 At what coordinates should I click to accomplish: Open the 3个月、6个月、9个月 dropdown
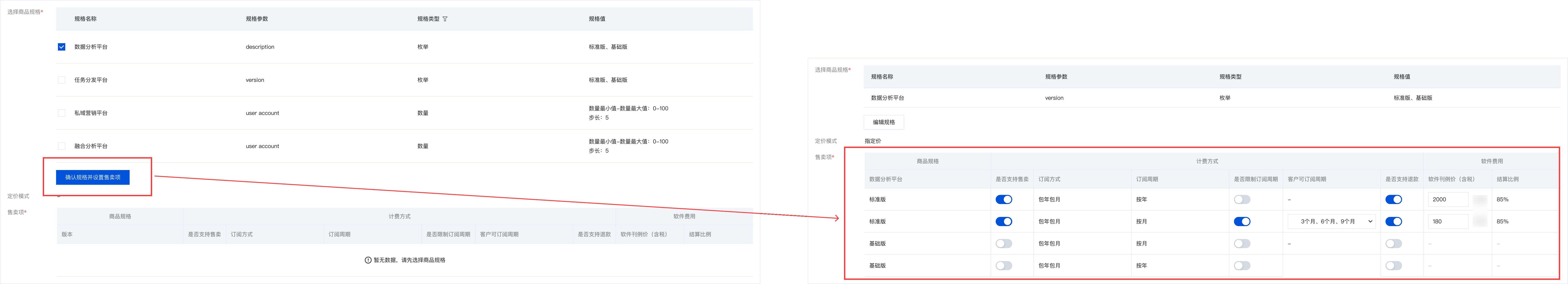click(x=1331, y=221)
